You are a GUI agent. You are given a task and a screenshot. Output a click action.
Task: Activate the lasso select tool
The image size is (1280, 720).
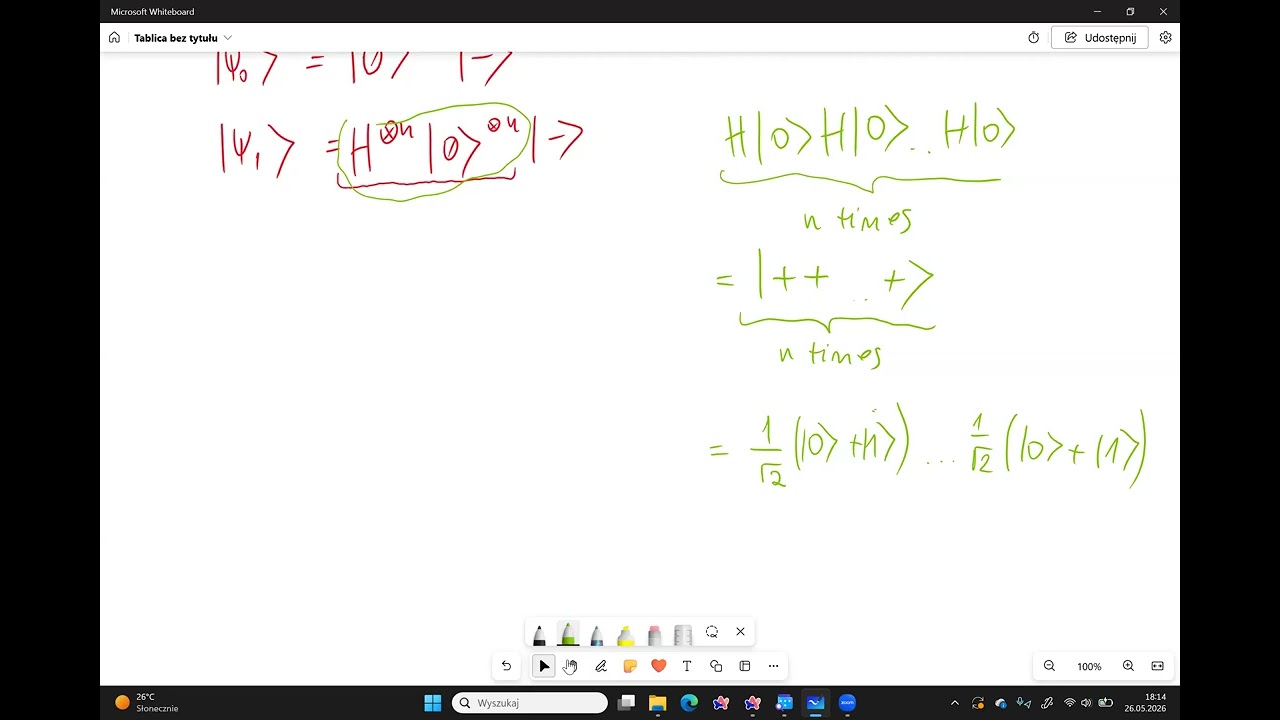click(712, 632)
